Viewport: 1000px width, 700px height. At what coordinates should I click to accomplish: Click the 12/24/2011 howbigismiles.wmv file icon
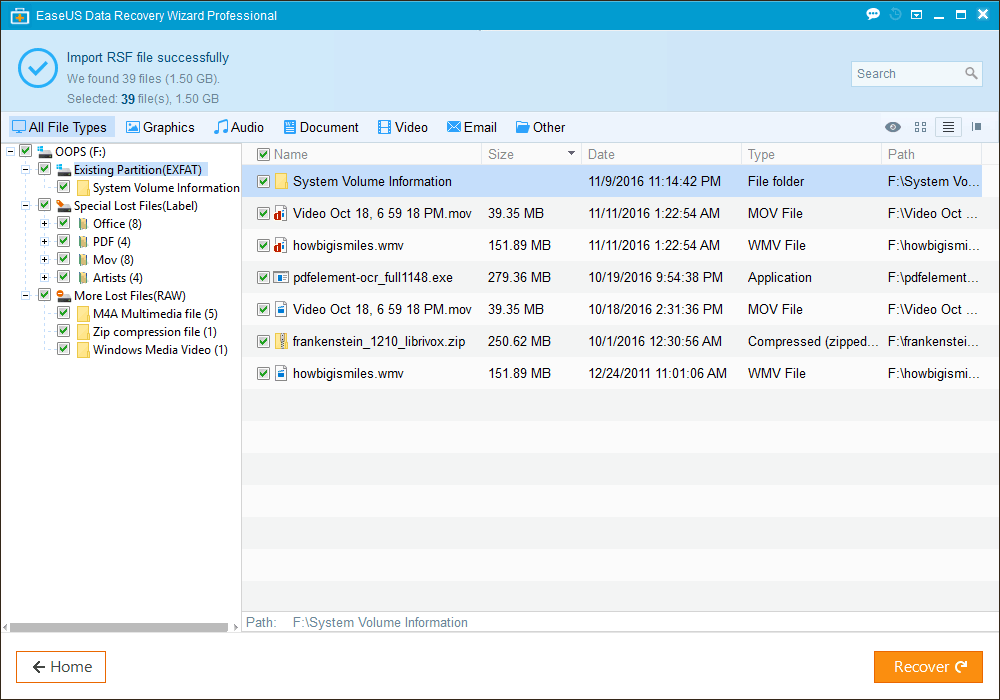(281, 373)
